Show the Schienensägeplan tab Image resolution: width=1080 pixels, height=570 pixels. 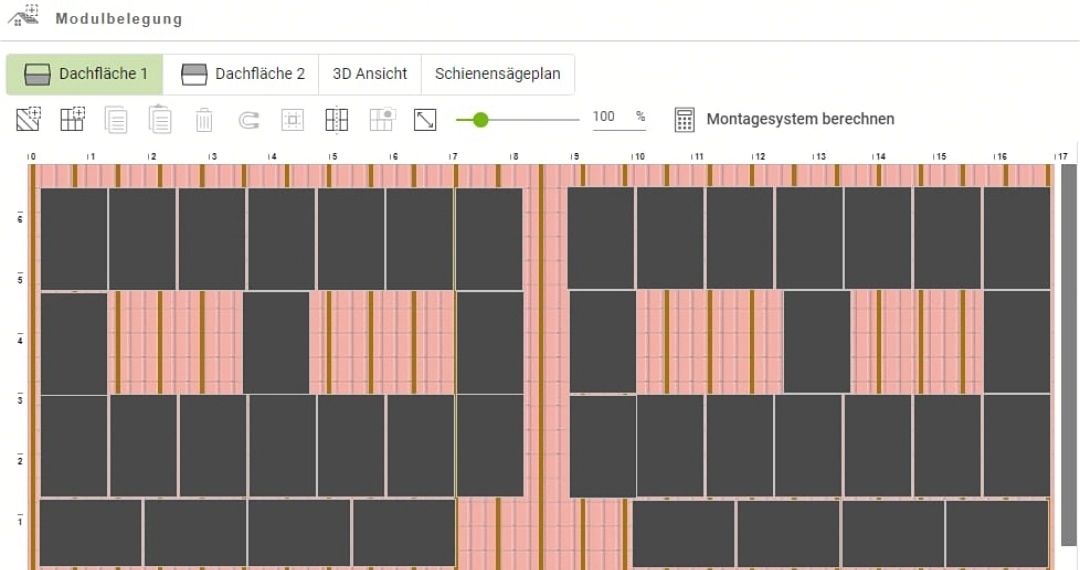[x=497, y=74]
